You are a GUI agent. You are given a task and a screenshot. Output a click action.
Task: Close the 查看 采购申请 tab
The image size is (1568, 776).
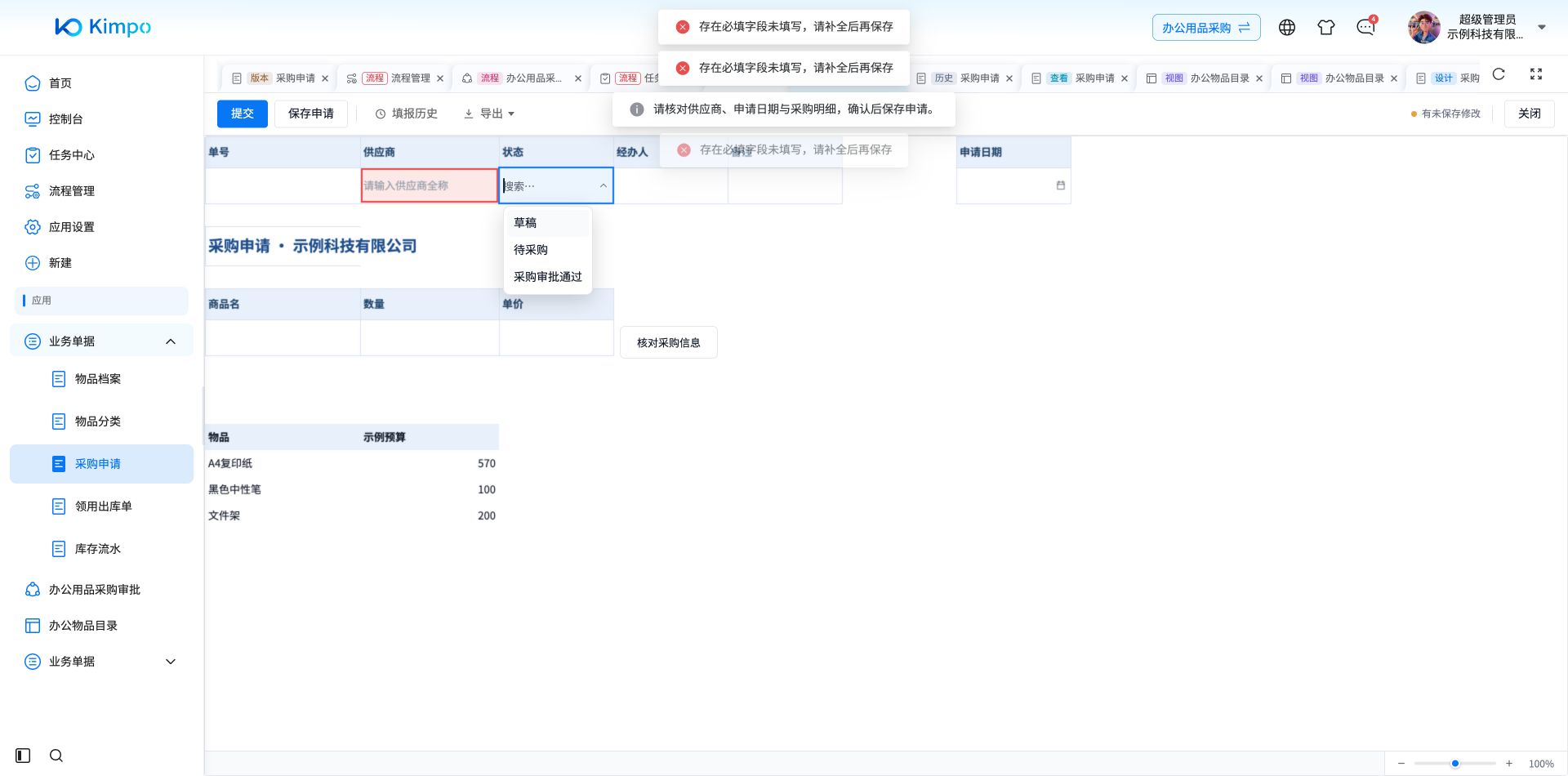tap(1125, 78)
